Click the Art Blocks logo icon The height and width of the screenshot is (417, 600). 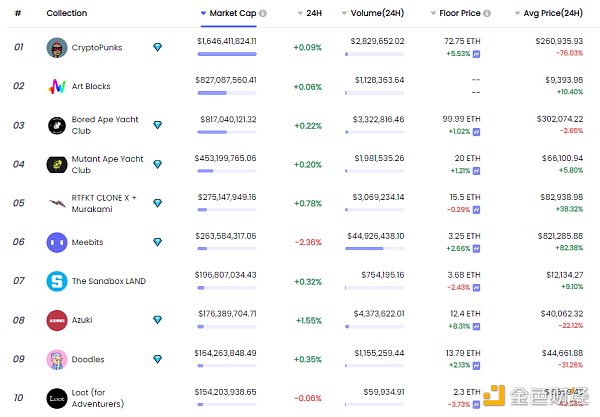pyautogui.click(x=57, y=87)
